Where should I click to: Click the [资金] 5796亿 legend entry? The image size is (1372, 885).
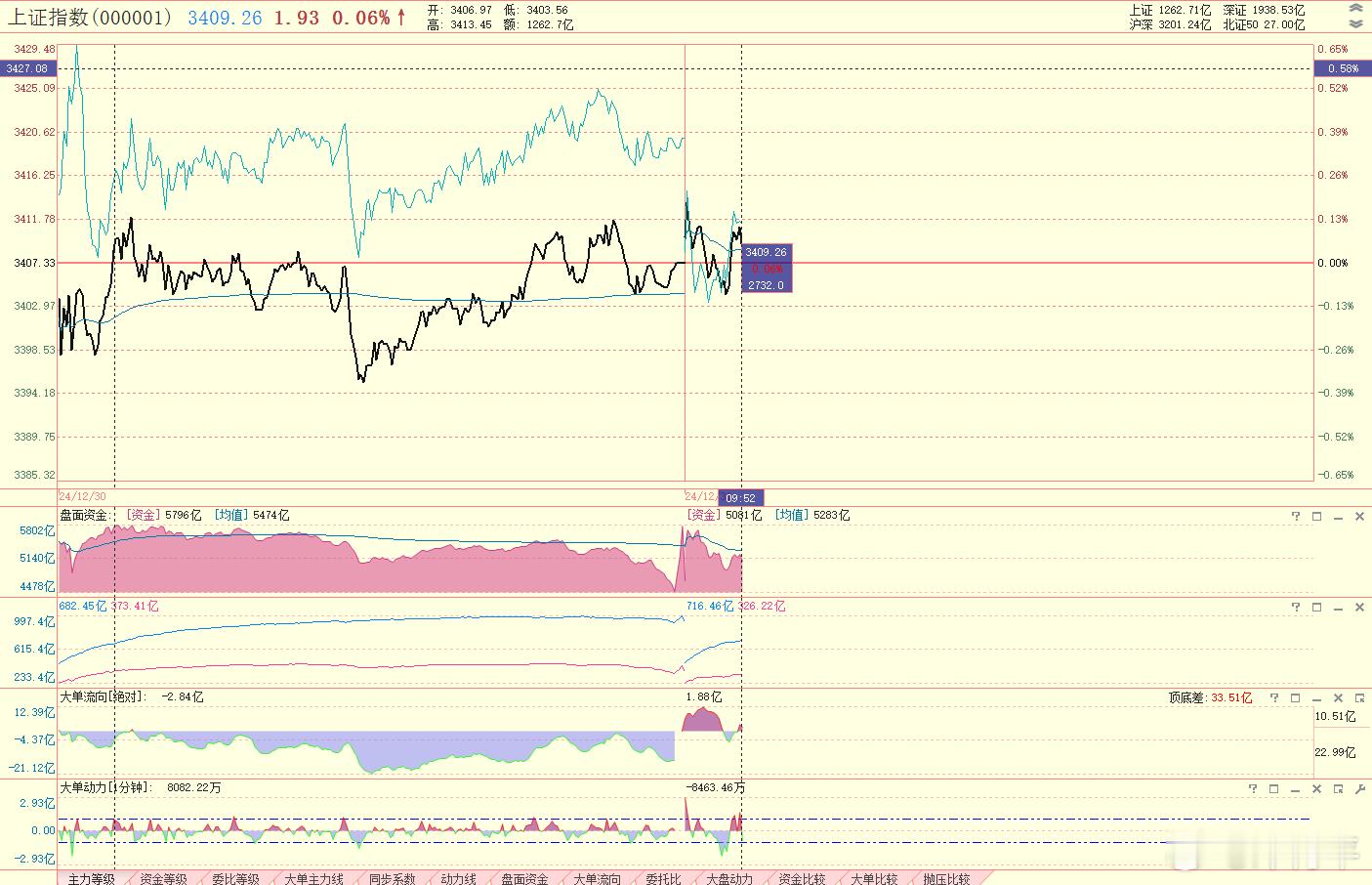pos(164,515)
